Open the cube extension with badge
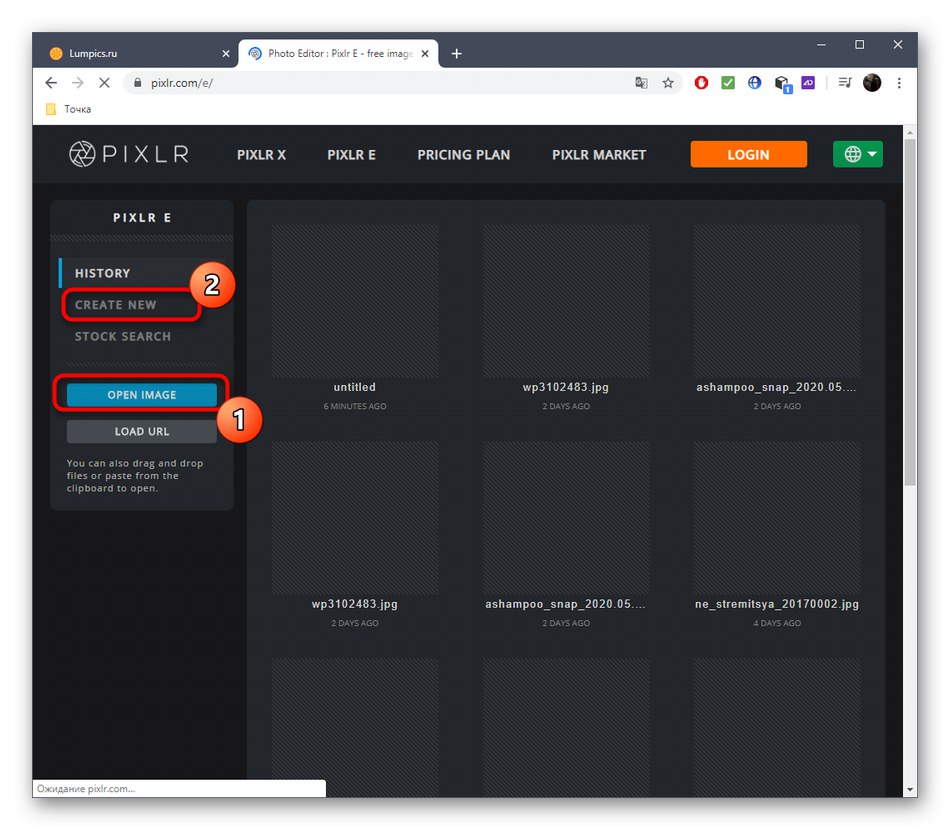 pyautogui.click(x=782, y=84)
